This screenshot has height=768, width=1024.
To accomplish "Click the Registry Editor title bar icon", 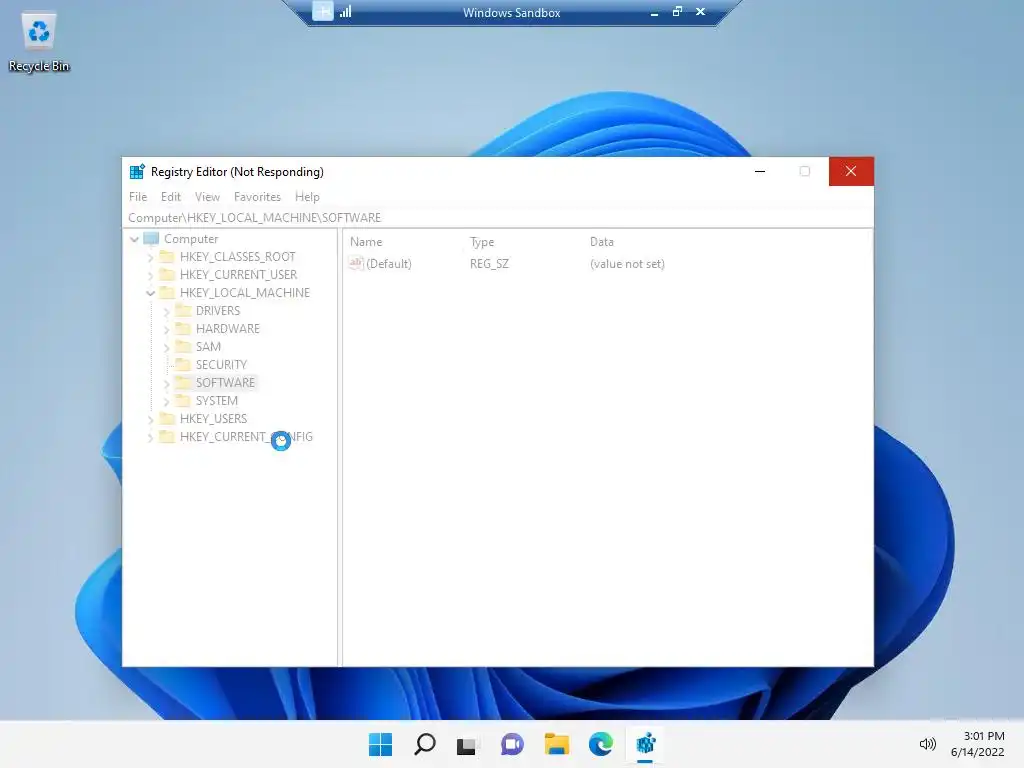I will click(x=137, y=172).
